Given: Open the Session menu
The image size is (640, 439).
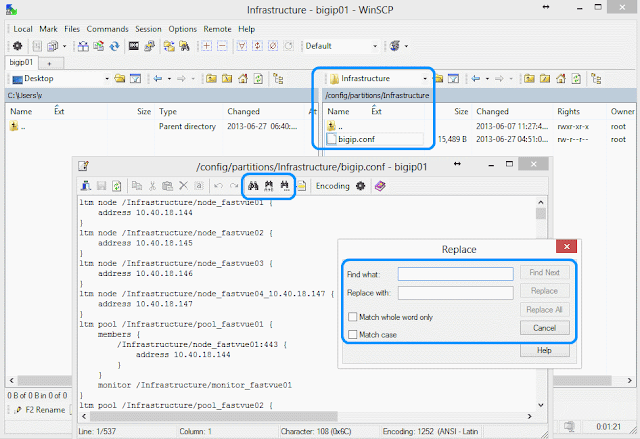Looking at the screenshot, I should pos(148,29).
